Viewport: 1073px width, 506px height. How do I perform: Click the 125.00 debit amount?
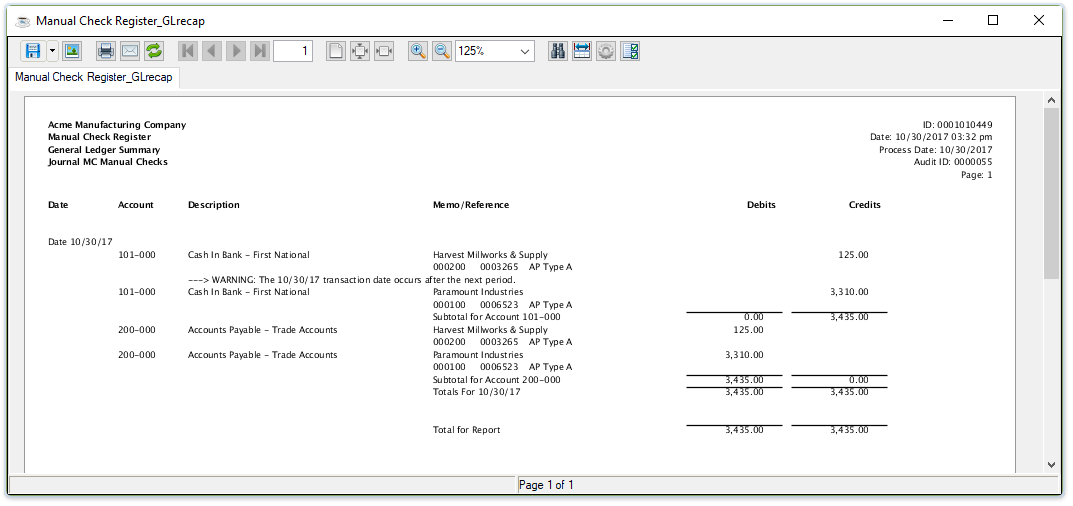click(x=749, y=330)
